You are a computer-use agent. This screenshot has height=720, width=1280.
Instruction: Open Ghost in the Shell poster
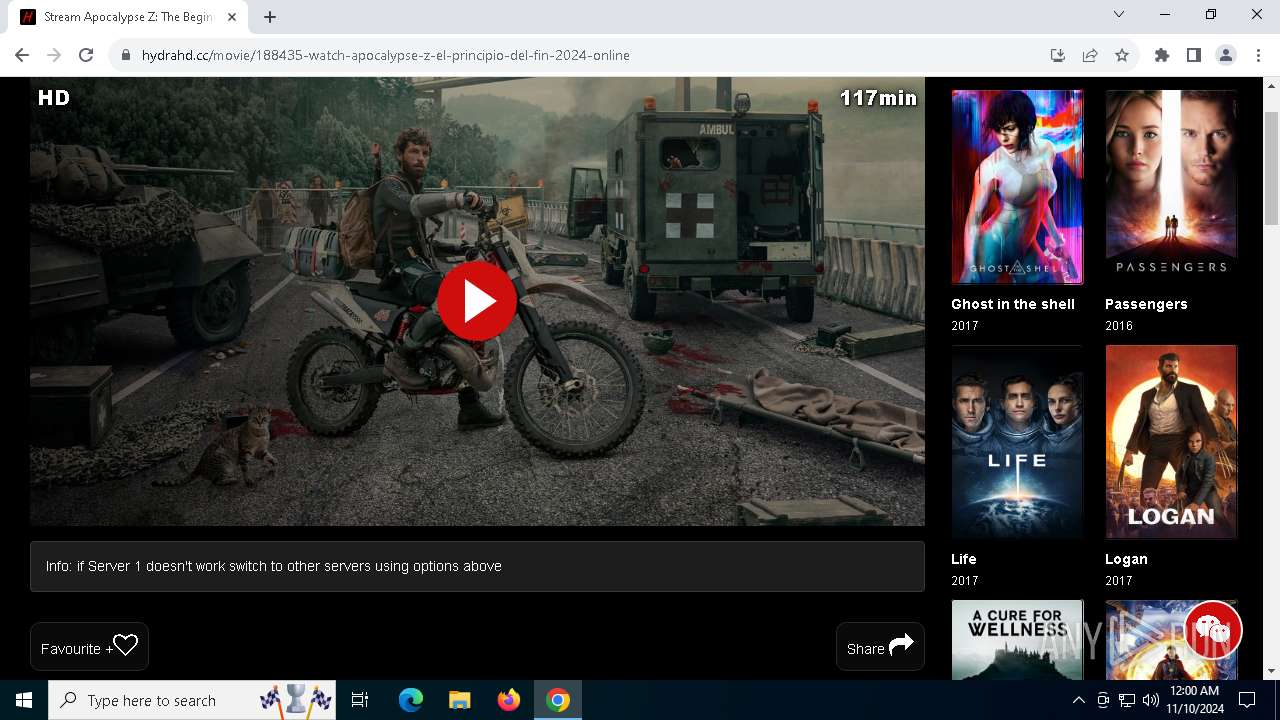click(1017, 187)
